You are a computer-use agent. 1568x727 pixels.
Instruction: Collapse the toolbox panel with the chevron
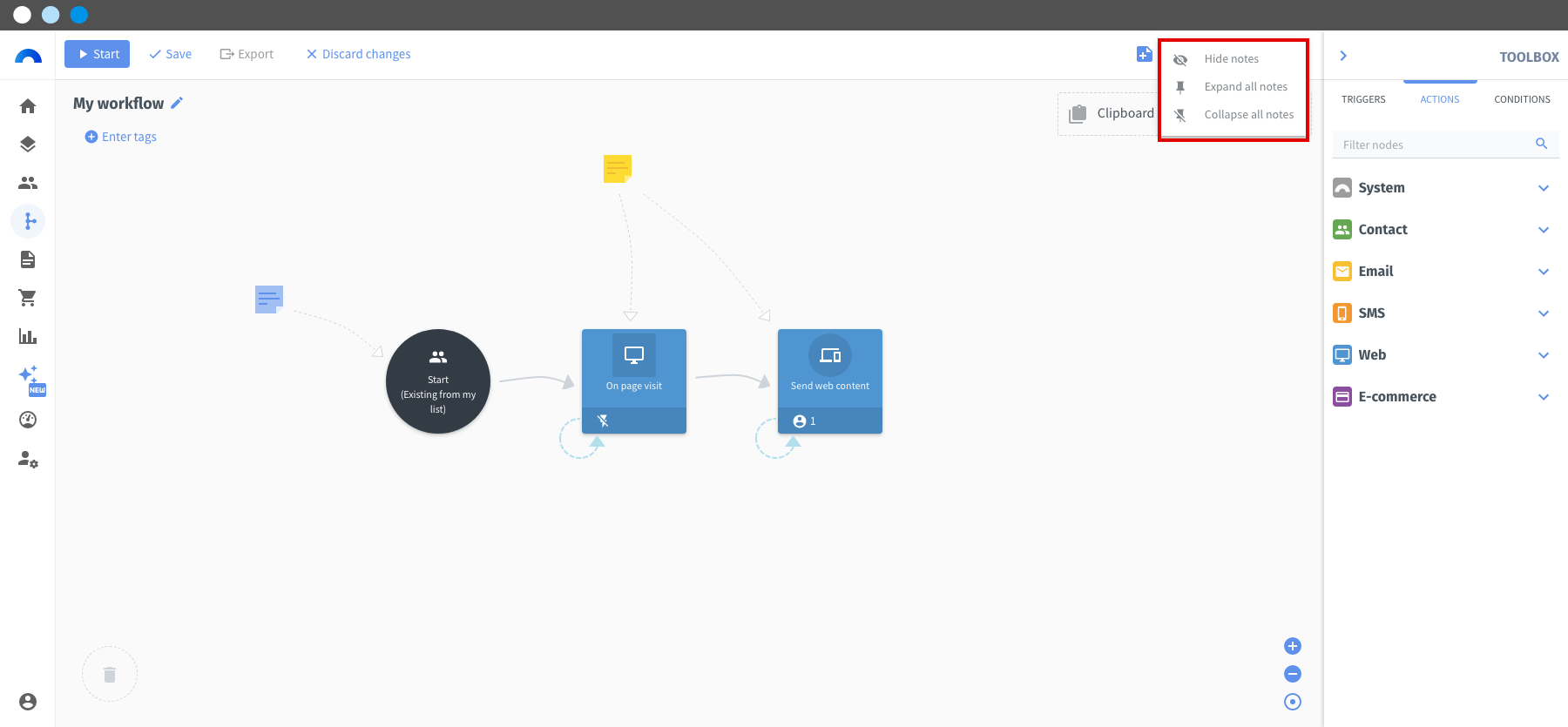coord(1343,56)
